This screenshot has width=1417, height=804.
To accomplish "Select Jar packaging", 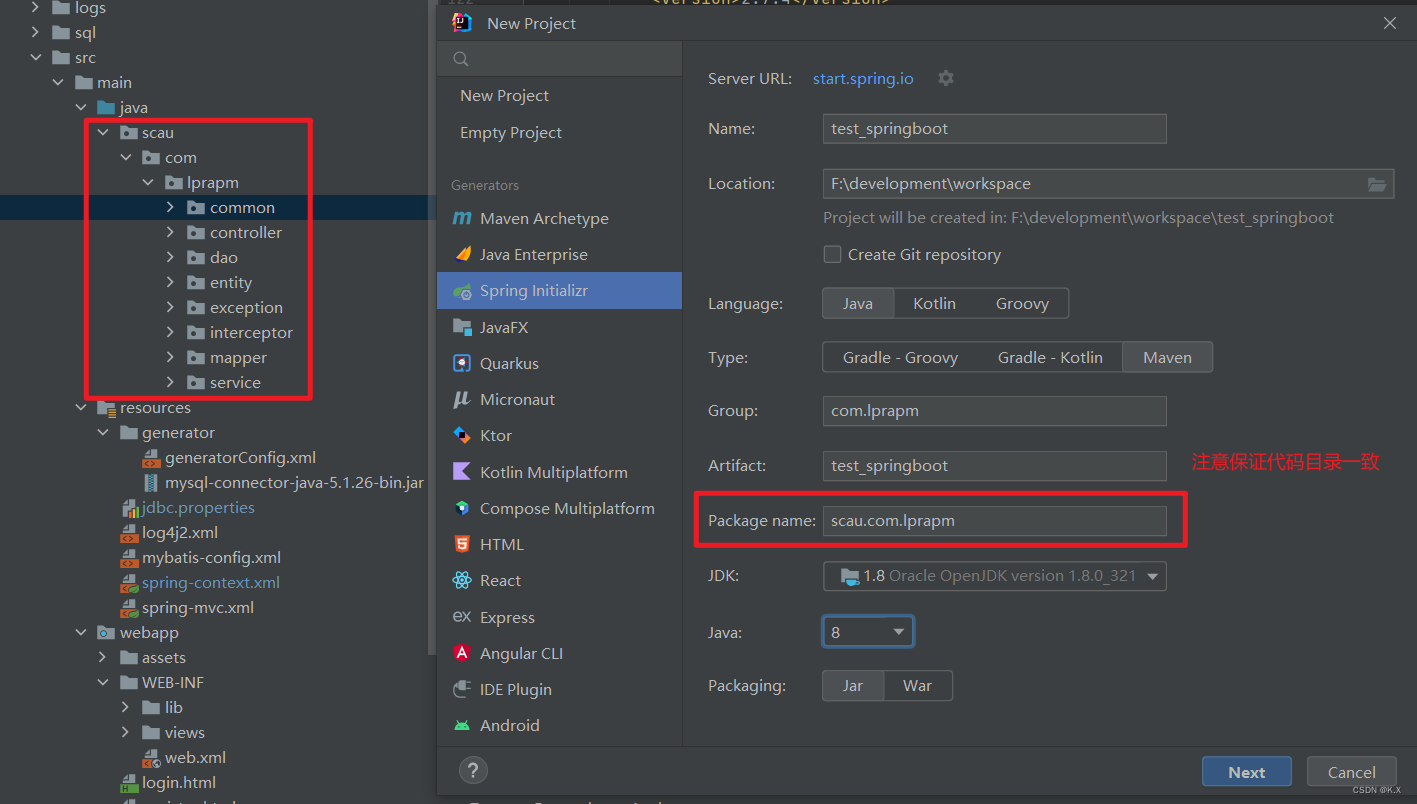I will pyautogui.click(x=853, y=685).
